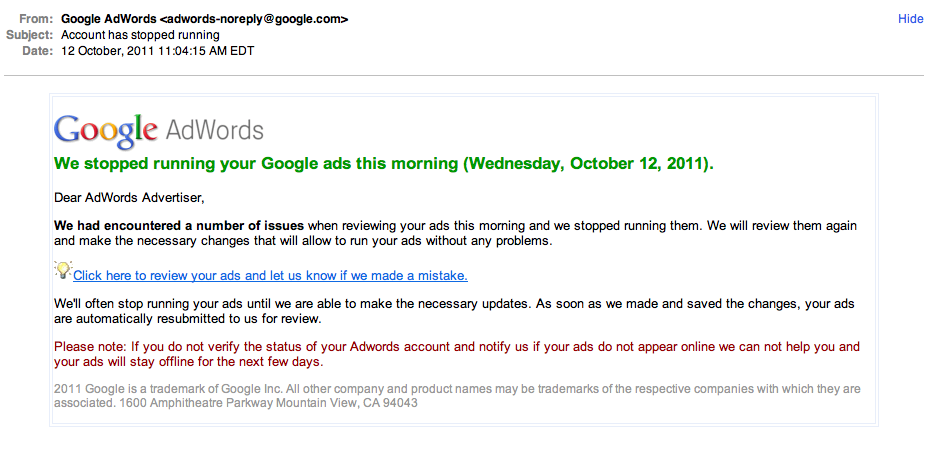Click the 'We'll often stop running your ads' paragraph
Screen dimensions: 936x476
coord(454,311)
